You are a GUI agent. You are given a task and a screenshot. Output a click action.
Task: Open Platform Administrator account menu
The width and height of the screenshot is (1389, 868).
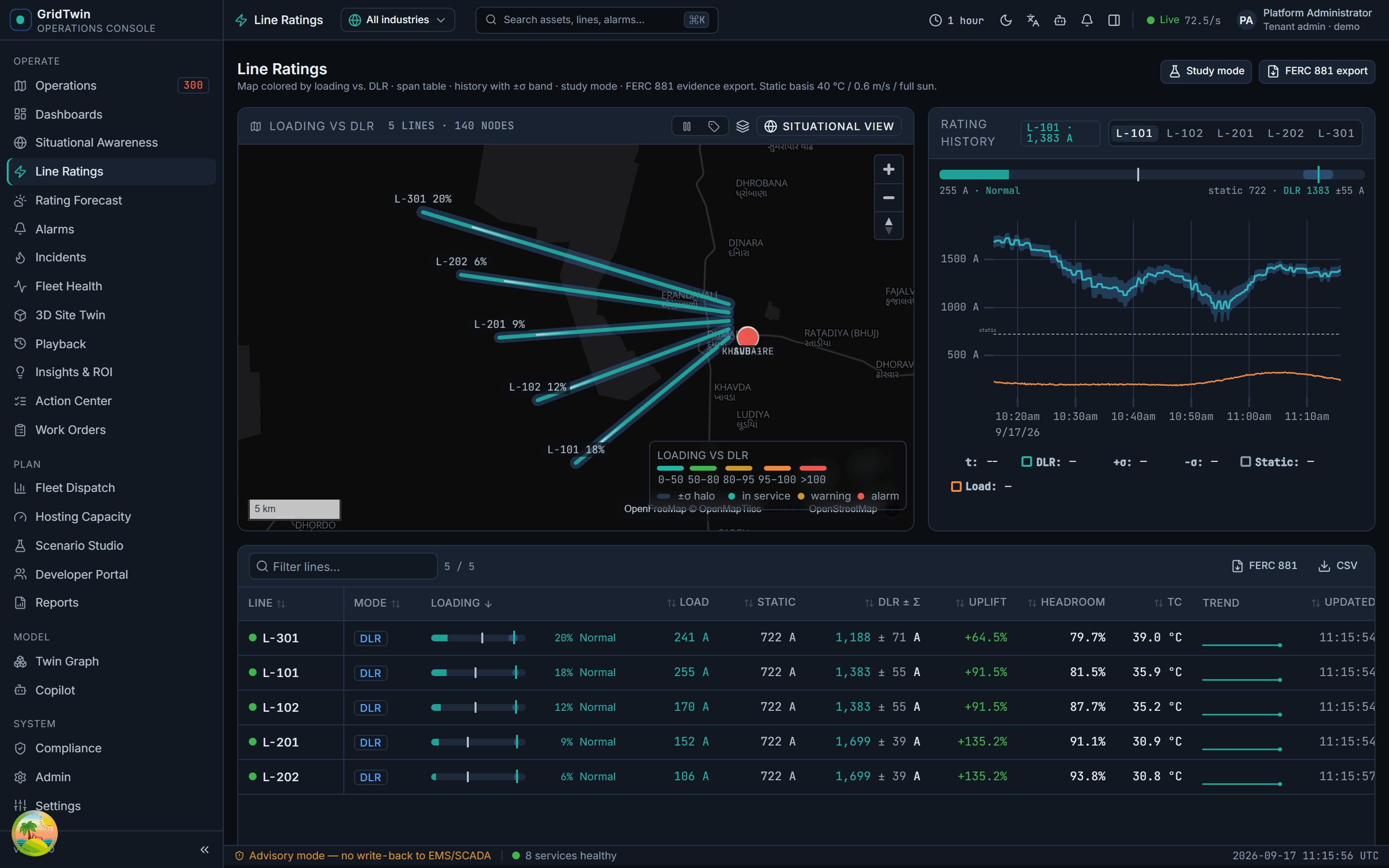1304,20
